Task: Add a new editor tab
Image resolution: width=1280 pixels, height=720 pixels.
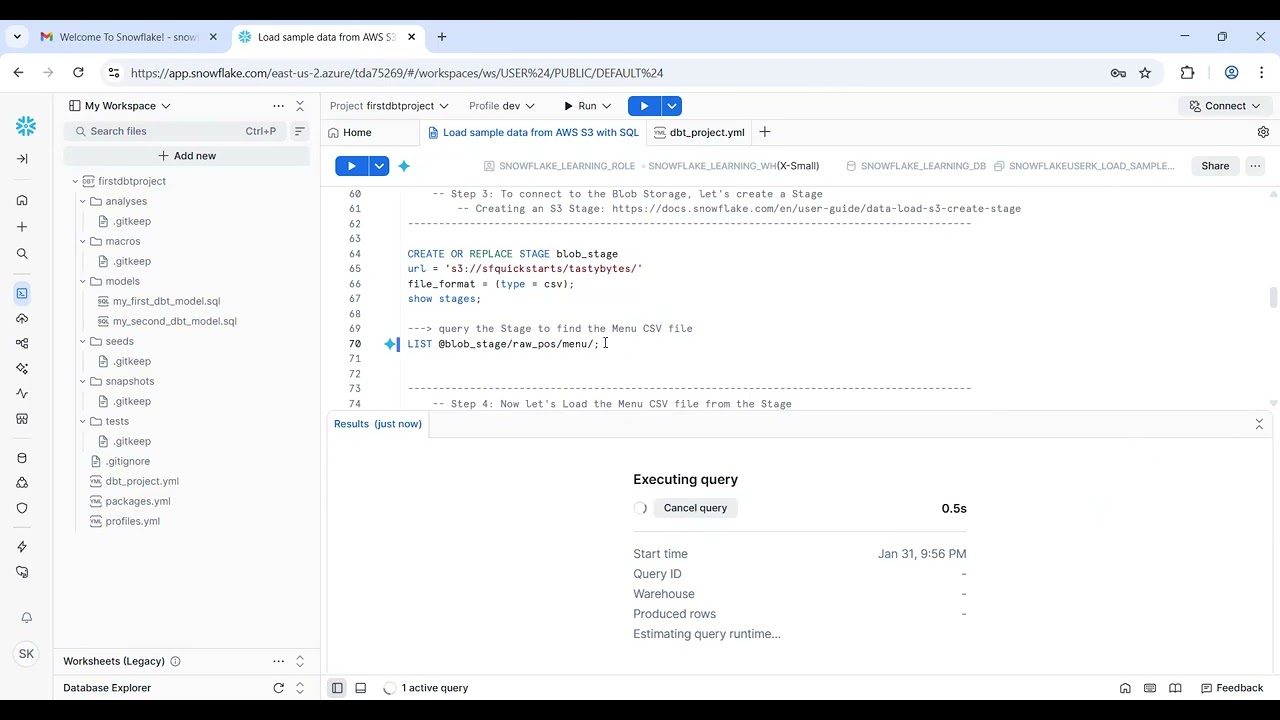Action: (764, 132)
